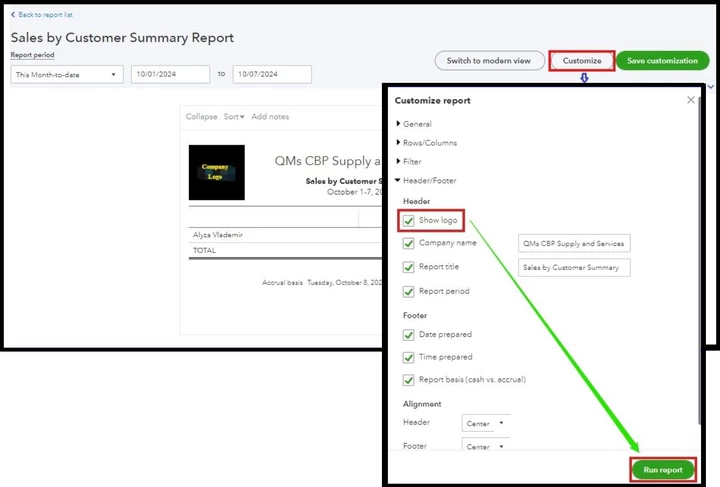Switch to modern view
This screenshot has height=487, width=720.
click(489, 61)
